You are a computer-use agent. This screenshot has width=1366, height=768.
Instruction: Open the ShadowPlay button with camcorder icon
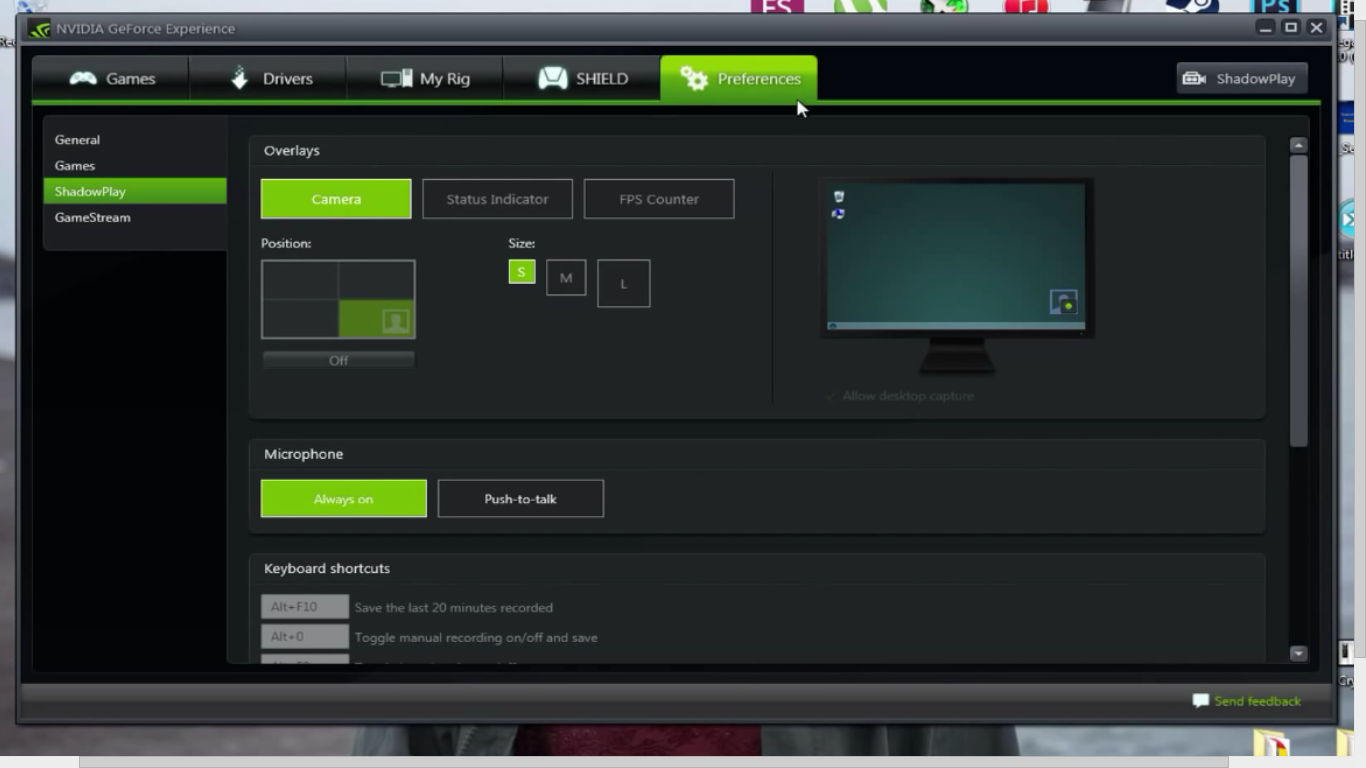point(1242,79)
